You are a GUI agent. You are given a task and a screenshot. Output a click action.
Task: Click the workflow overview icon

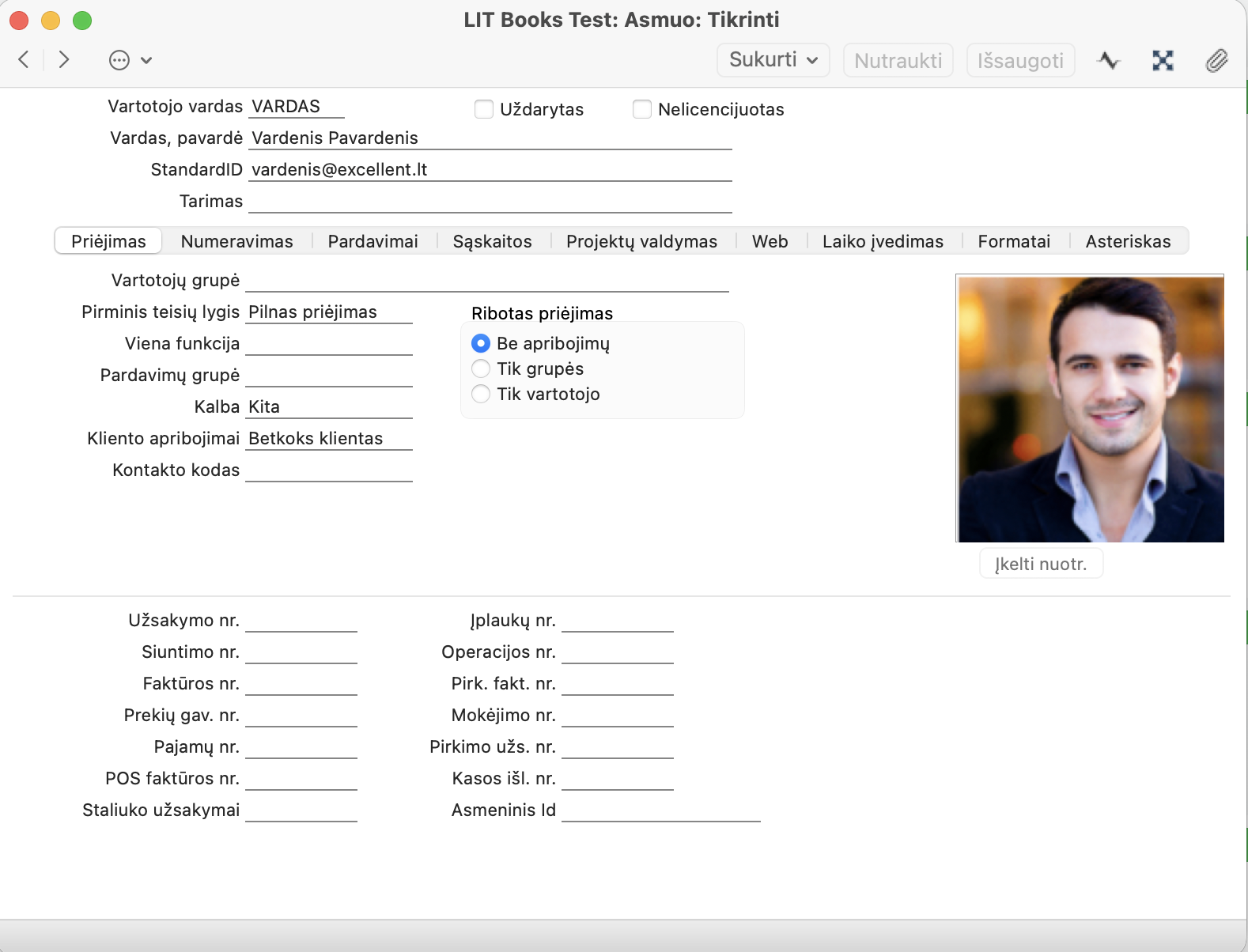(x=1163, y=60)
